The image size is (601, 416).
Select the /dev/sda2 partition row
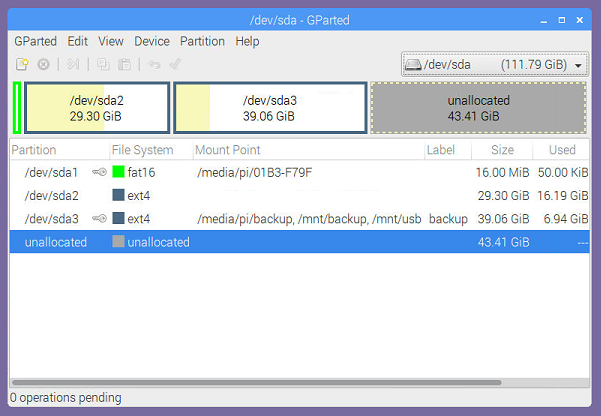(299, 196)
